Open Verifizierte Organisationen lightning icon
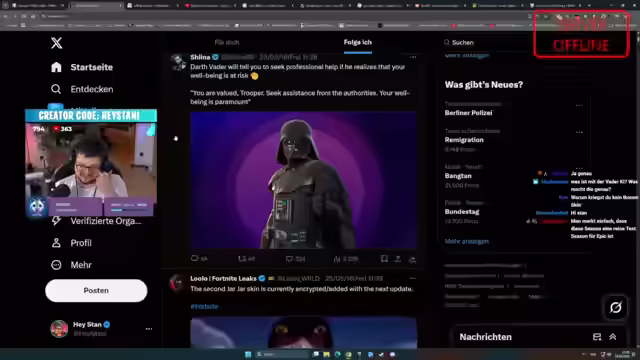This screenshot has width=640, height=360. pos(56,221)
